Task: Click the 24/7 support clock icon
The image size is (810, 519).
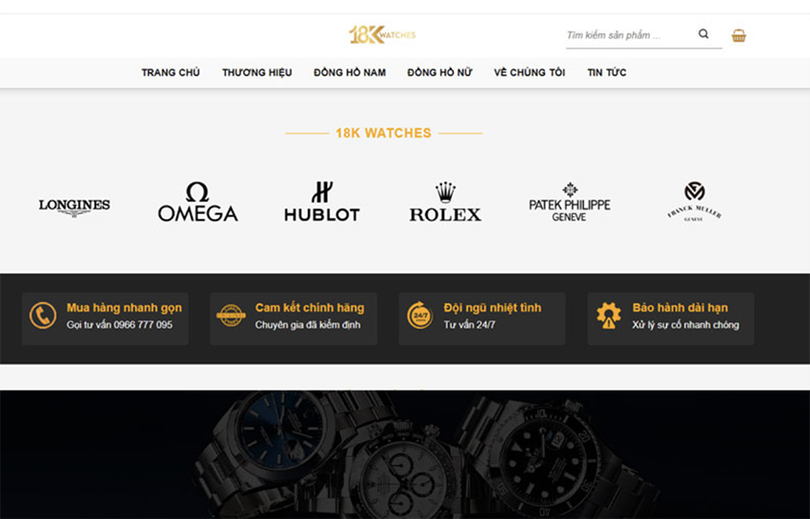Action: coord(420,316)
